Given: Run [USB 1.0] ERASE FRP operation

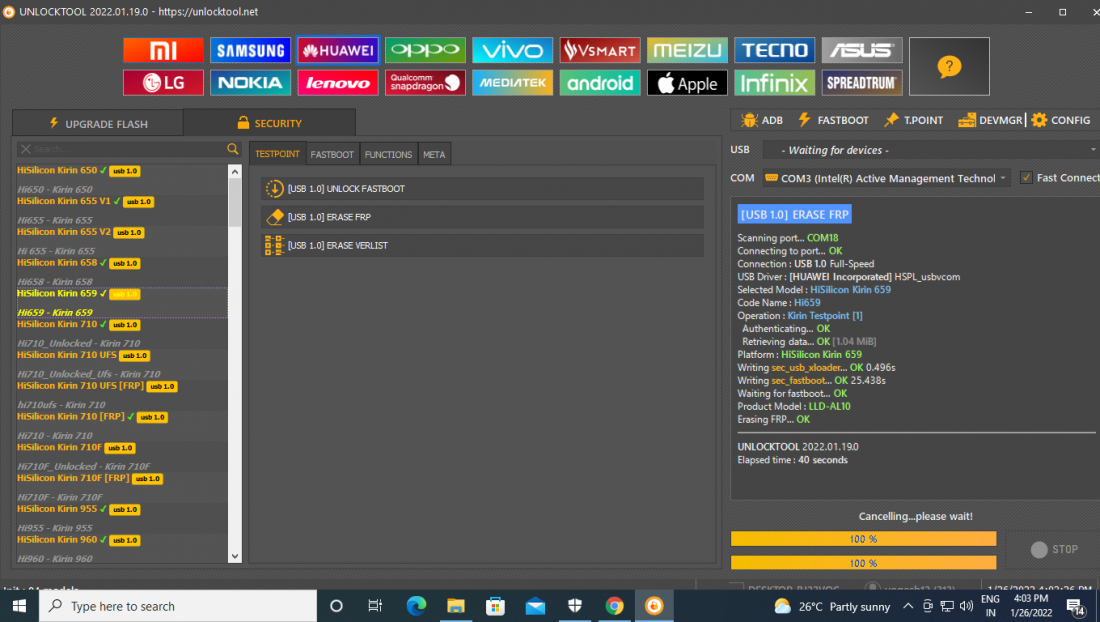Looking at the screenshot, I should coord(483,217).
